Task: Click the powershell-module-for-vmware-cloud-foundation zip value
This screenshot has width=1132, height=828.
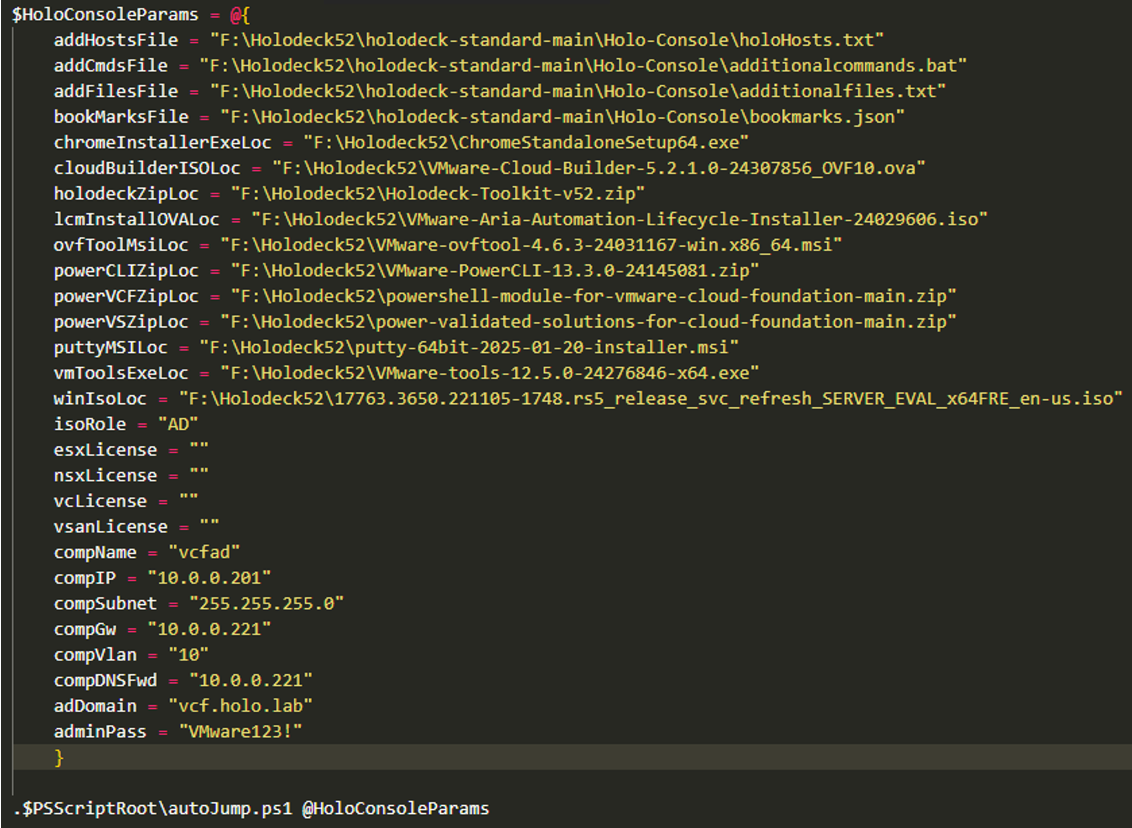Action: 593,296
